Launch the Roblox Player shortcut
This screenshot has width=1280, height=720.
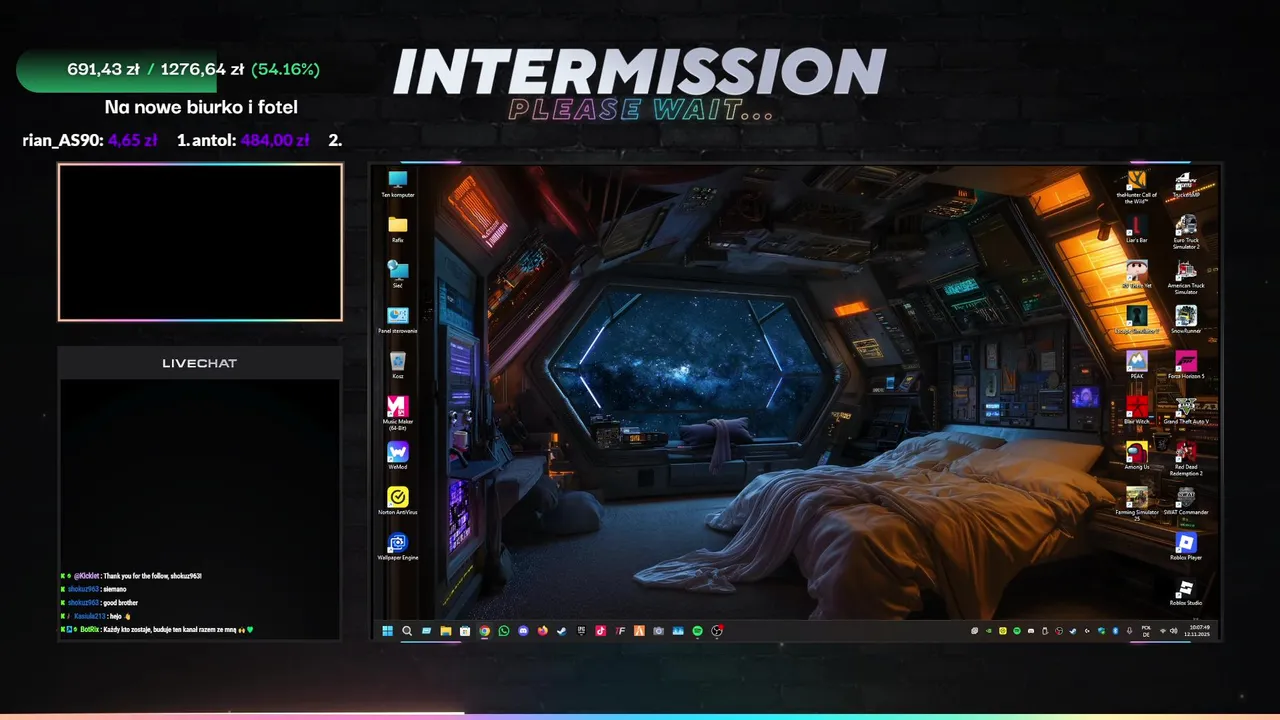click(x=1185, y=546)
